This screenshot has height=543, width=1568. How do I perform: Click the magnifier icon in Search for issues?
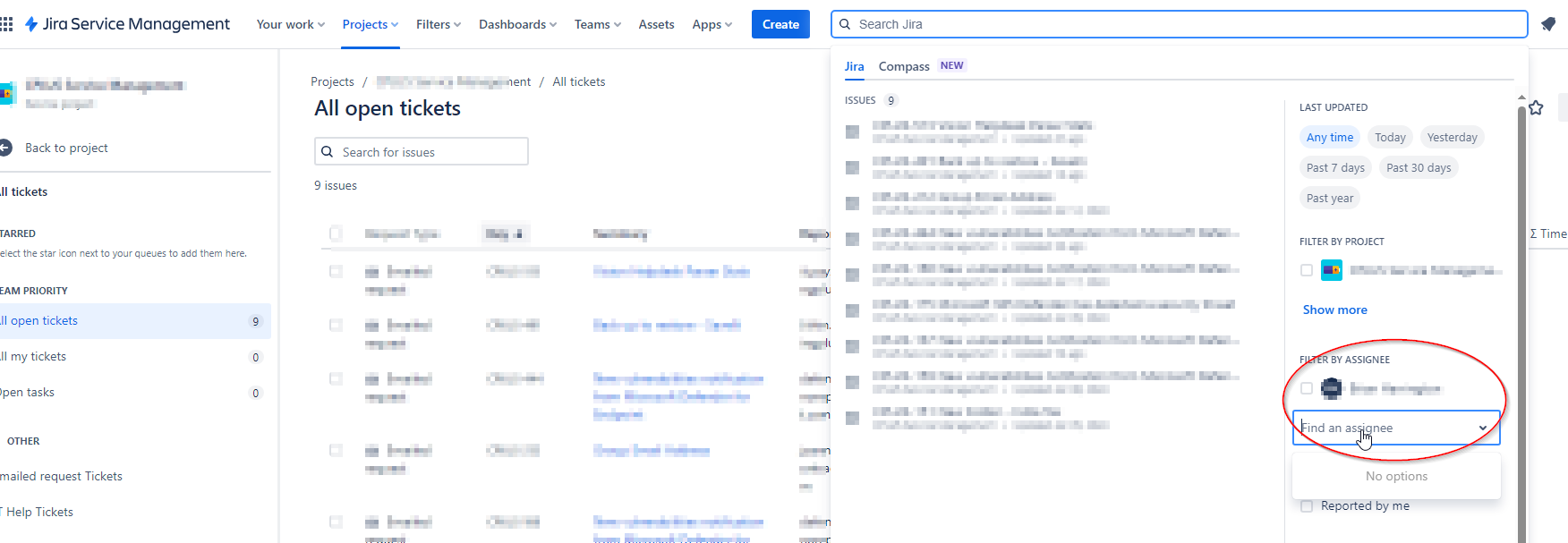[328, 152]
